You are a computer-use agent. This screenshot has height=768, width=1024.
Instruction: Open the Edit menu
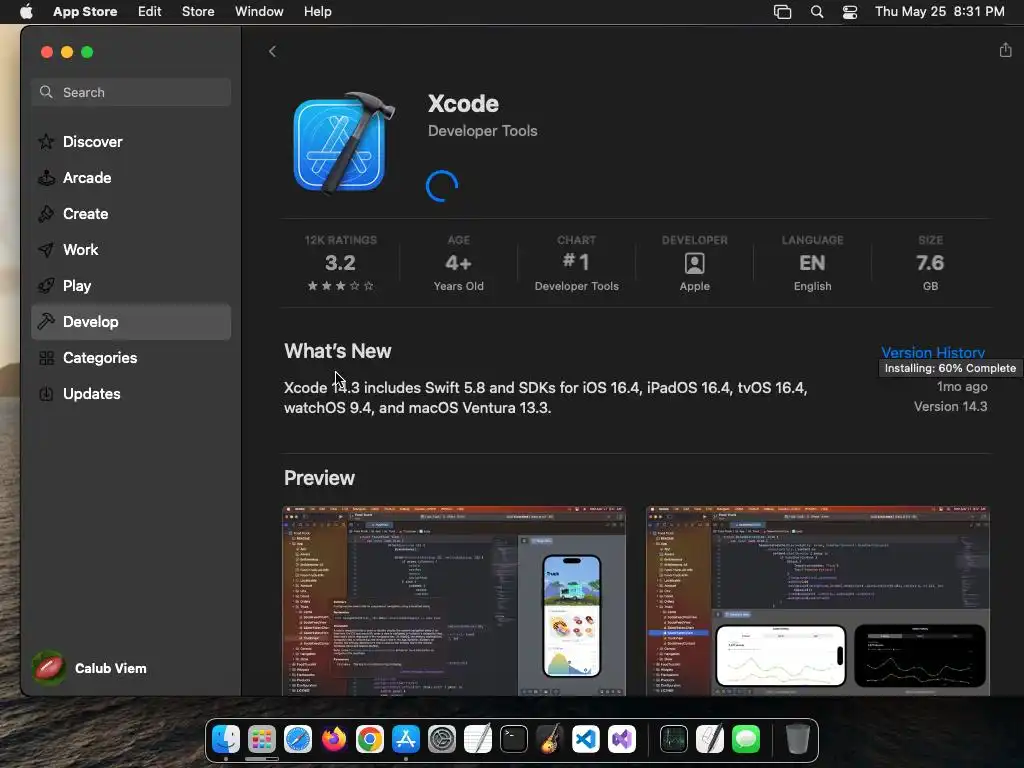click(x=150, y=12)
